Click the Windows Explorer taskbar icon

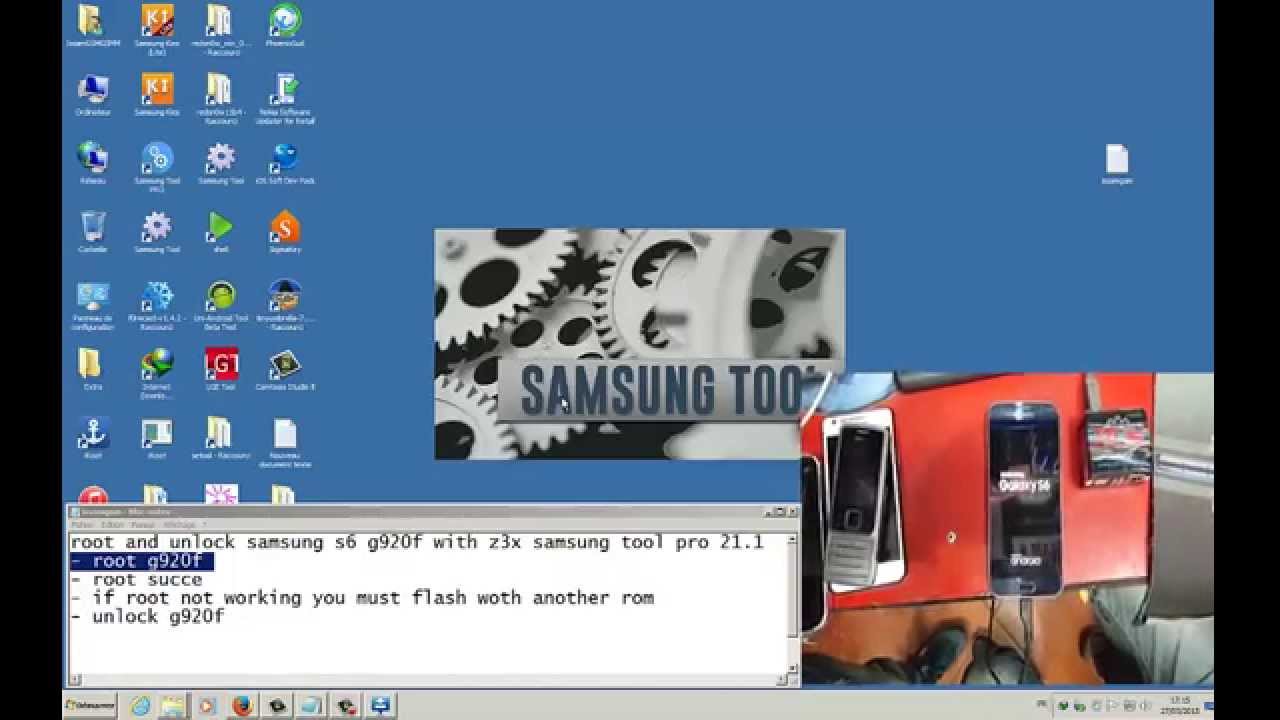[173, 706]
